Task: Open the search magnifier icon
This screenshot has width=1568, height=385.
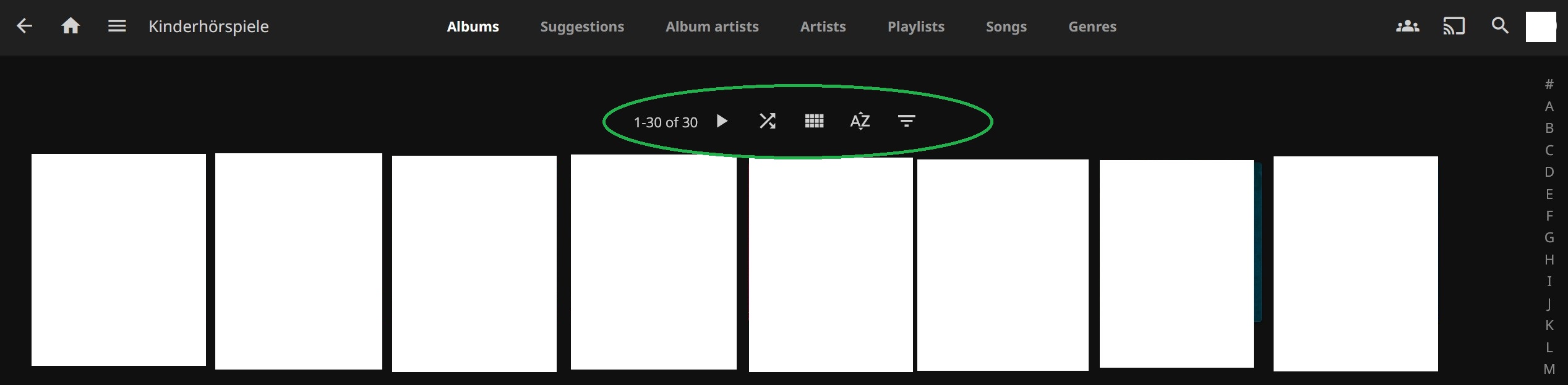Action: (x=1500, y=26)
